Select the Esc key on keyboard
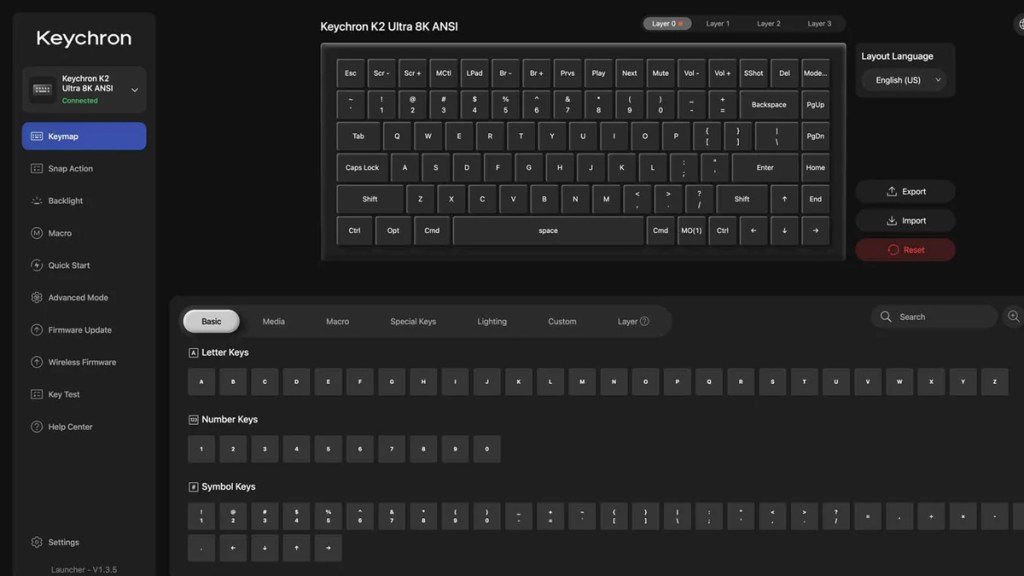 pyautogui.click(x=351, y=73)
